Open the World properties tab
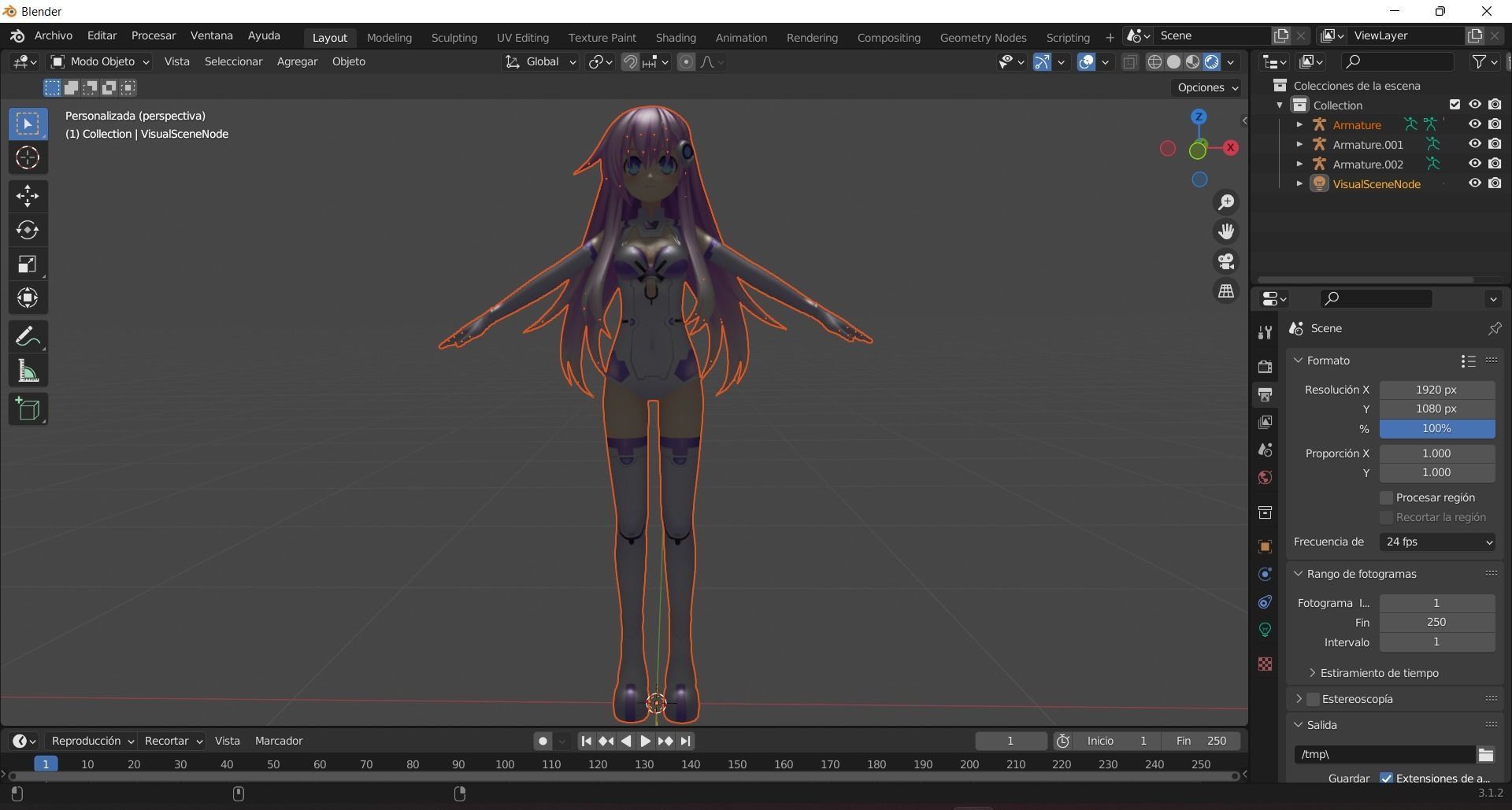The image size is (1512, 810). (1265, 478)
